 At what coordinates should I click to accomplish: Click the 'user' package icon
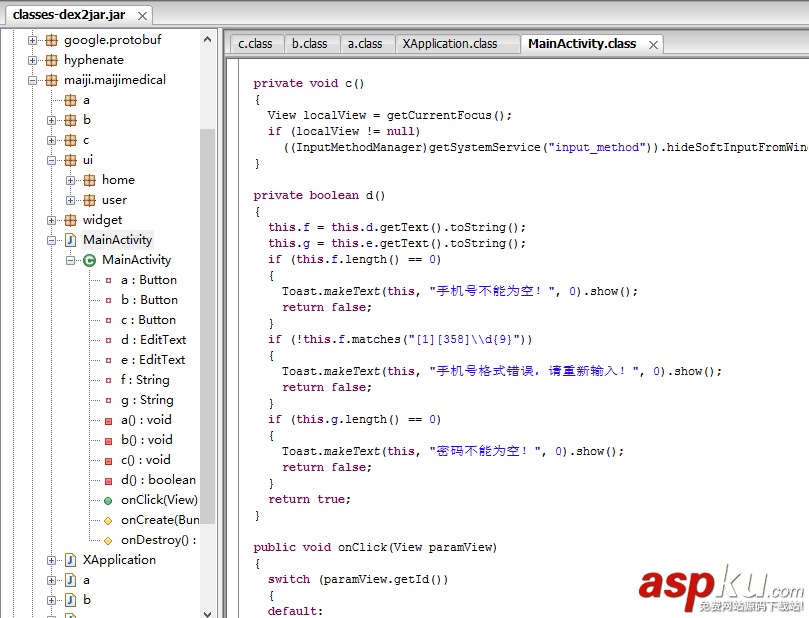[x=90, y=199]
